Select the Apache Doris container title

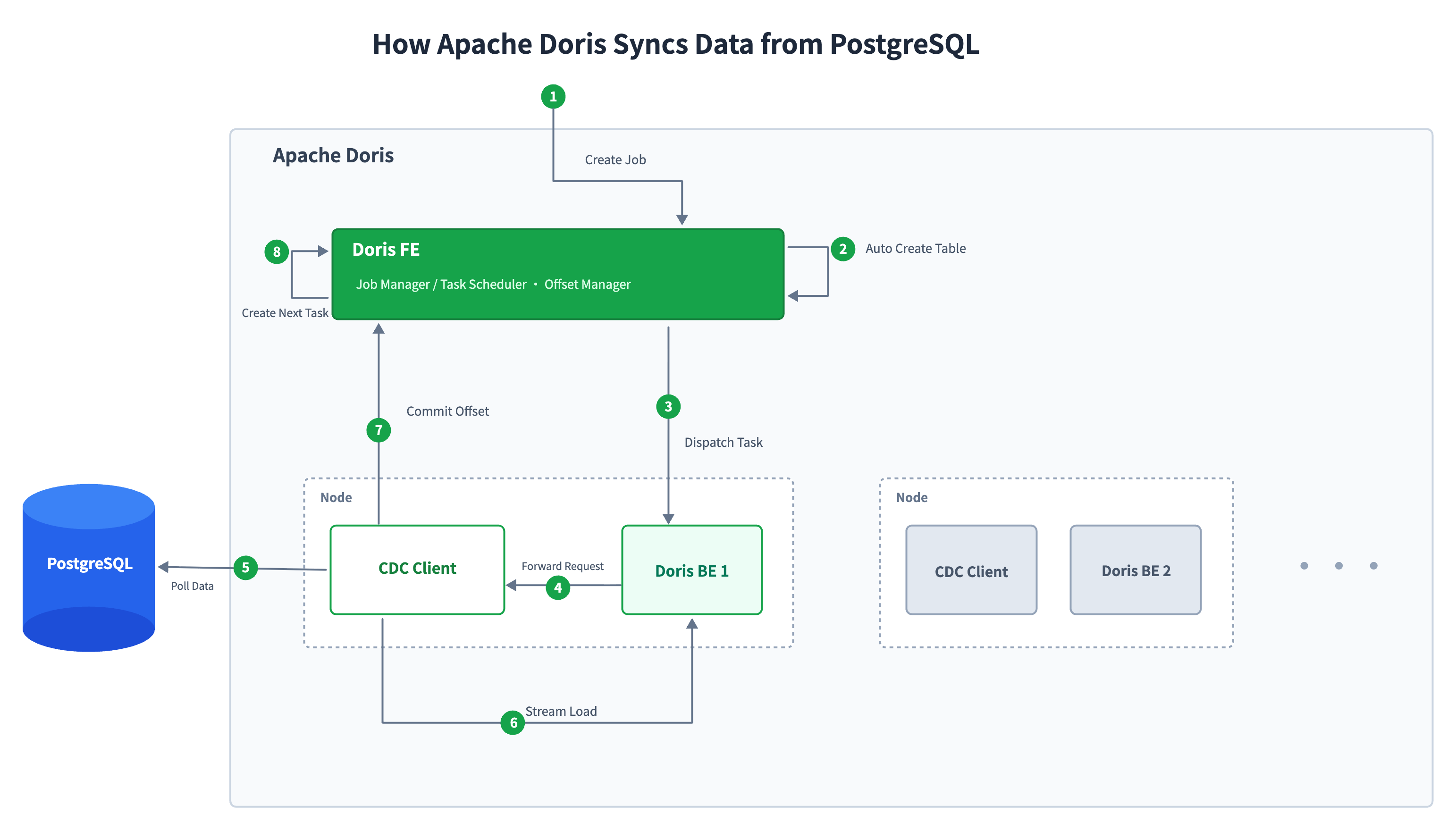click(333, 155)
